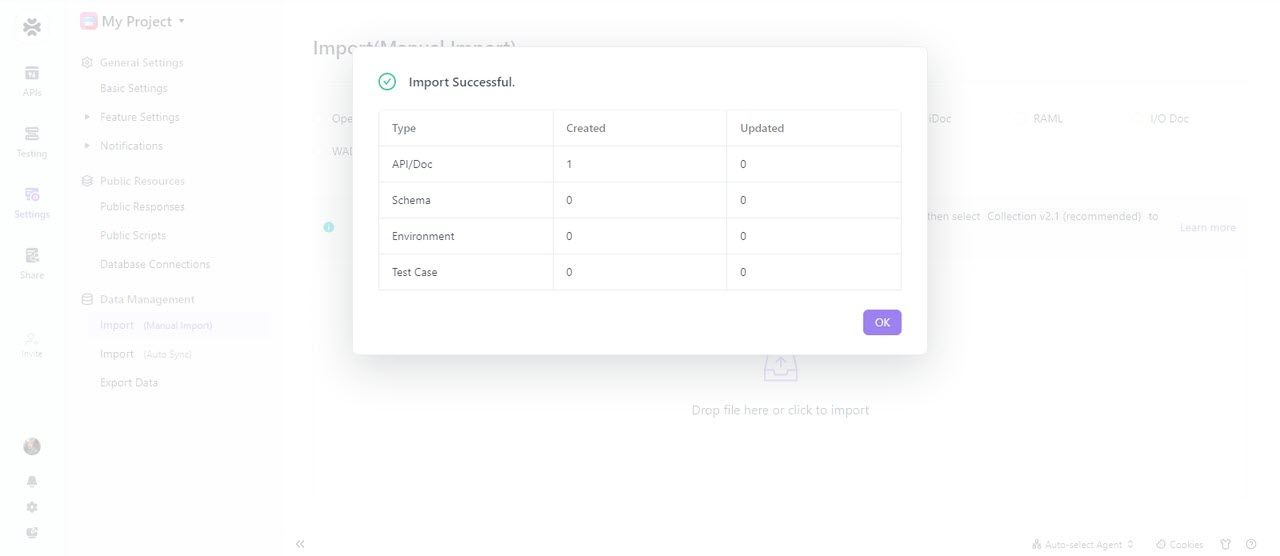The image size is (1280, 556).
Task: Collapse the sidebar with double-chevron icon
Action: click(300, 544)
